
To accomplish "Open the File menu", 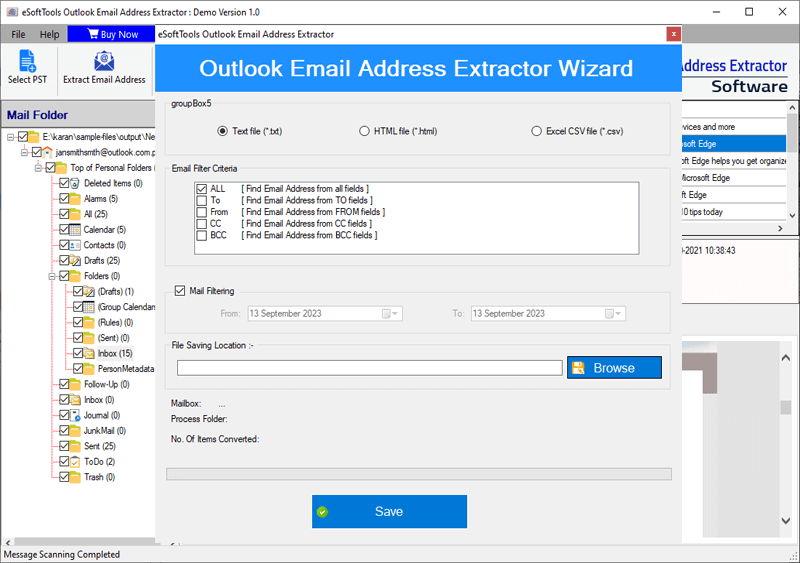I will pyautogui.click(x=18, y=34).
